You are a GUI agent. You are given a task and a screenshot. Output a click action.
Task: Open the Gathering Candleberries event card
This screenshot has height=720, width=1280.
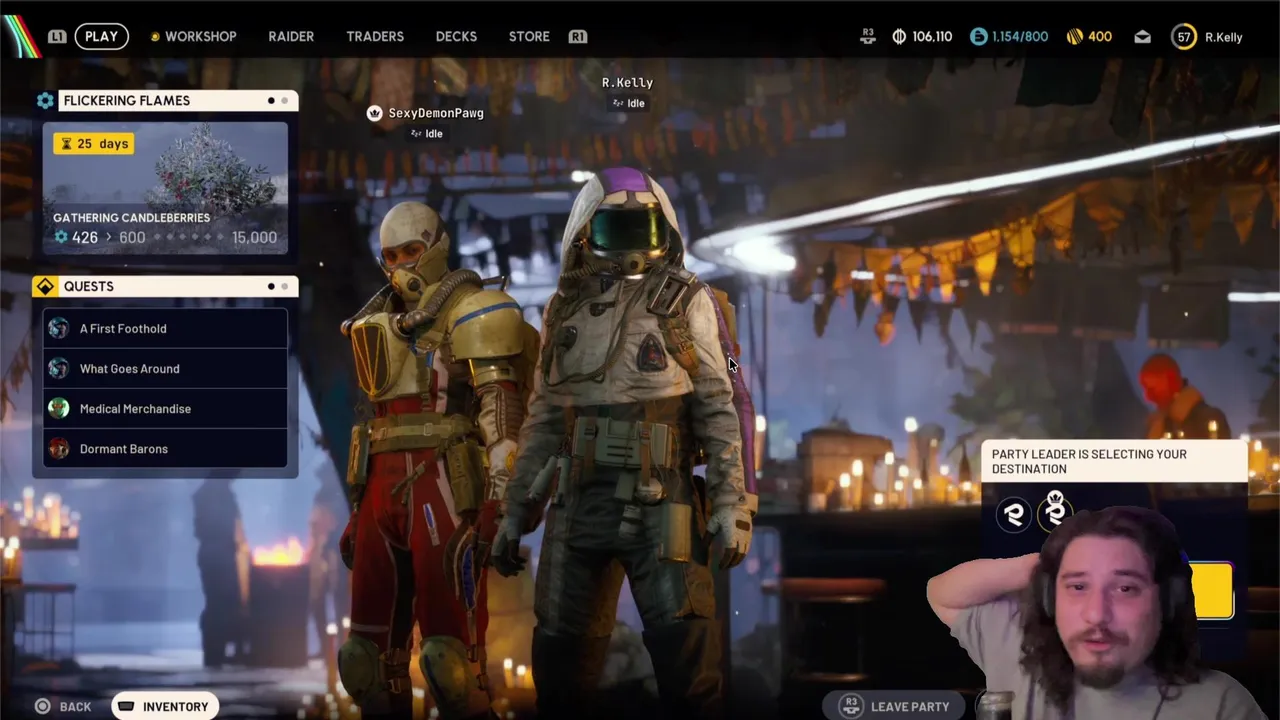(165, 186)
